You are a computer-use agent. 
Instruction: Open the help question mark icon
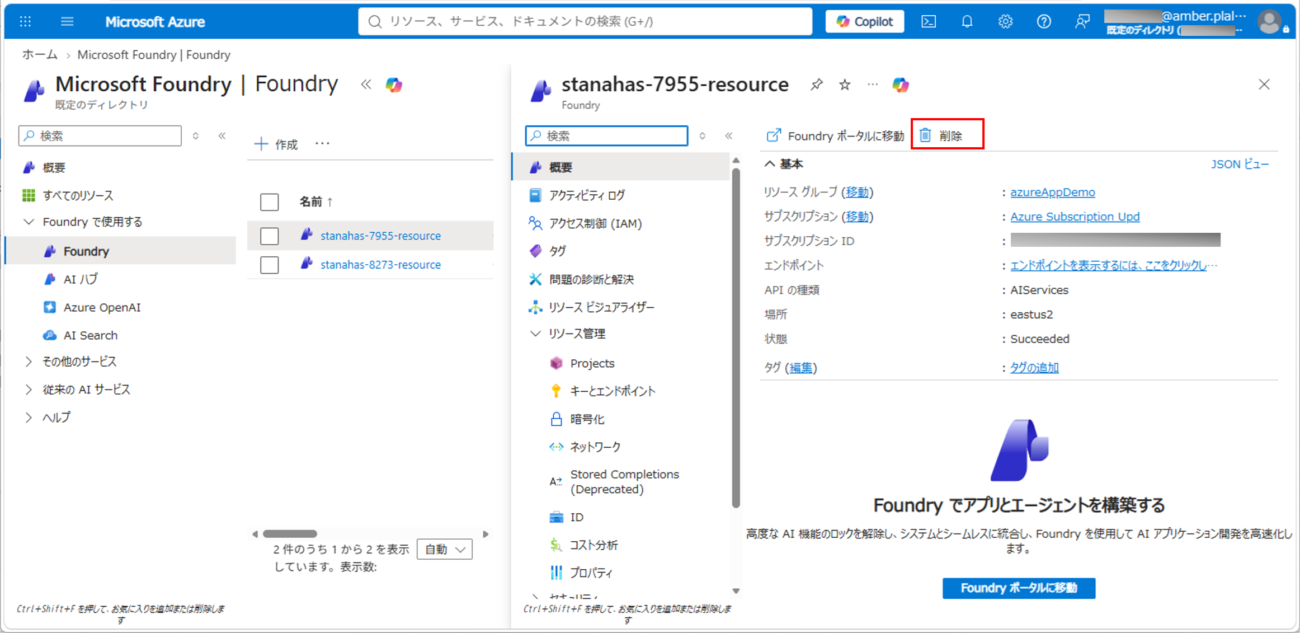(x=1044, y=21)
